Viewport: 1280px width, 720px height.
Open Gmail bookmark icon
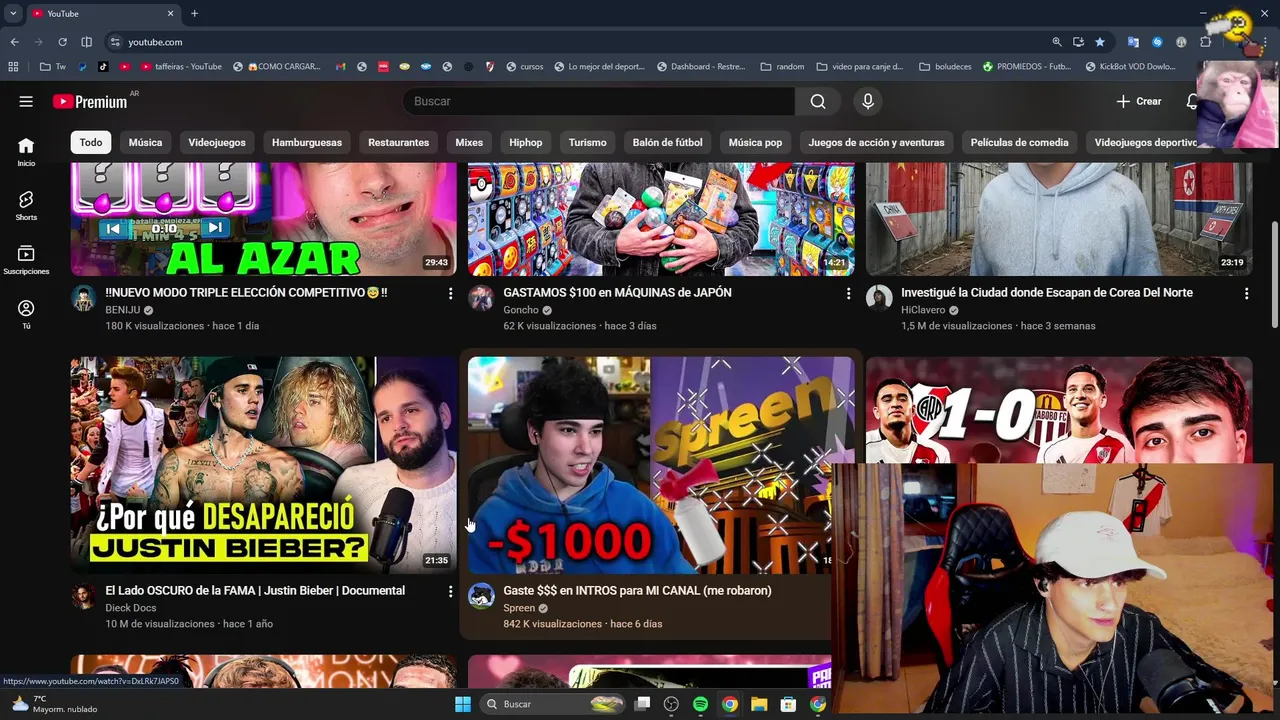pyautogui.click(x=341, y=67)
